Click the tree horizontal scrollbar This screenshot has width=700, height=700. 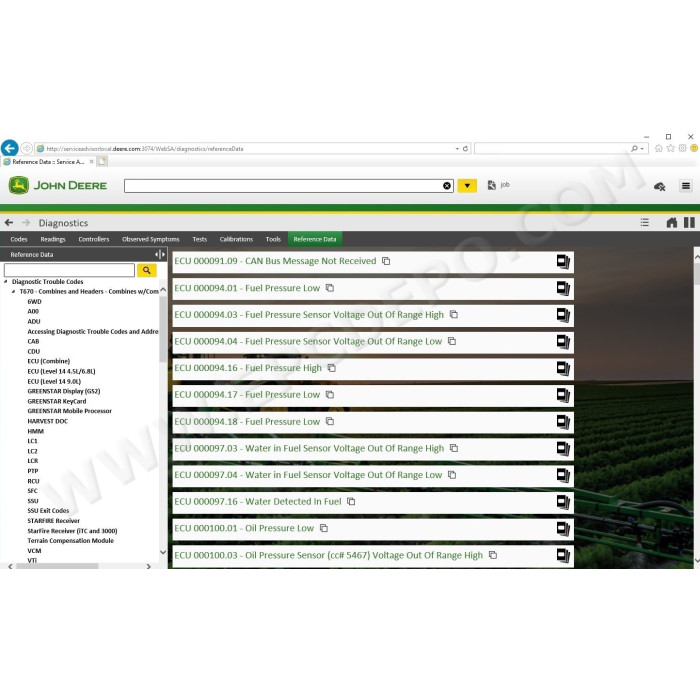pos(57,566)
